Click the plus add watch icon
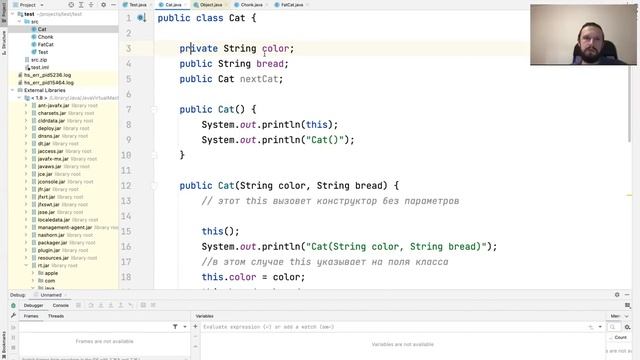 pos(195,327)
